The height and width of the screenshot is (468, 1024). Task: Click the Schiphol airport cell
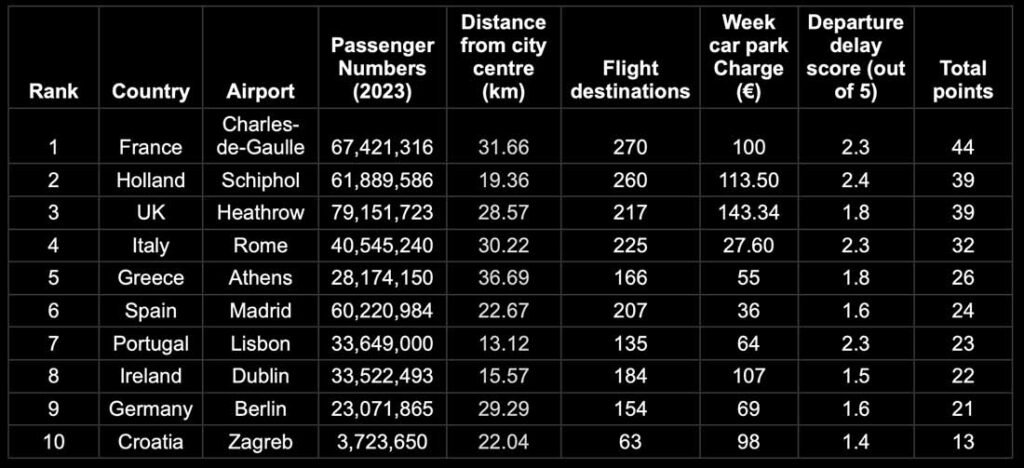[261, 180]
